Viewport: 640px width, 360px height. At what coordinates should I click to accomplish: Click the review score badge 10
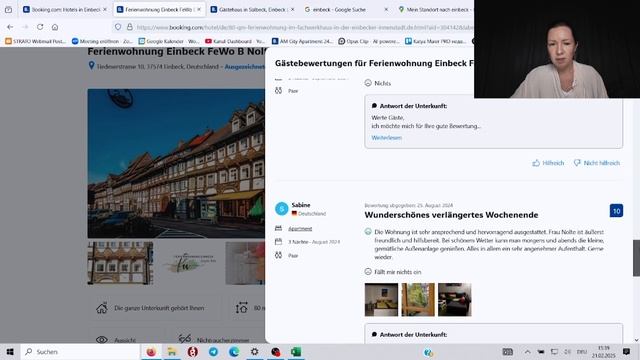[616, 211]
